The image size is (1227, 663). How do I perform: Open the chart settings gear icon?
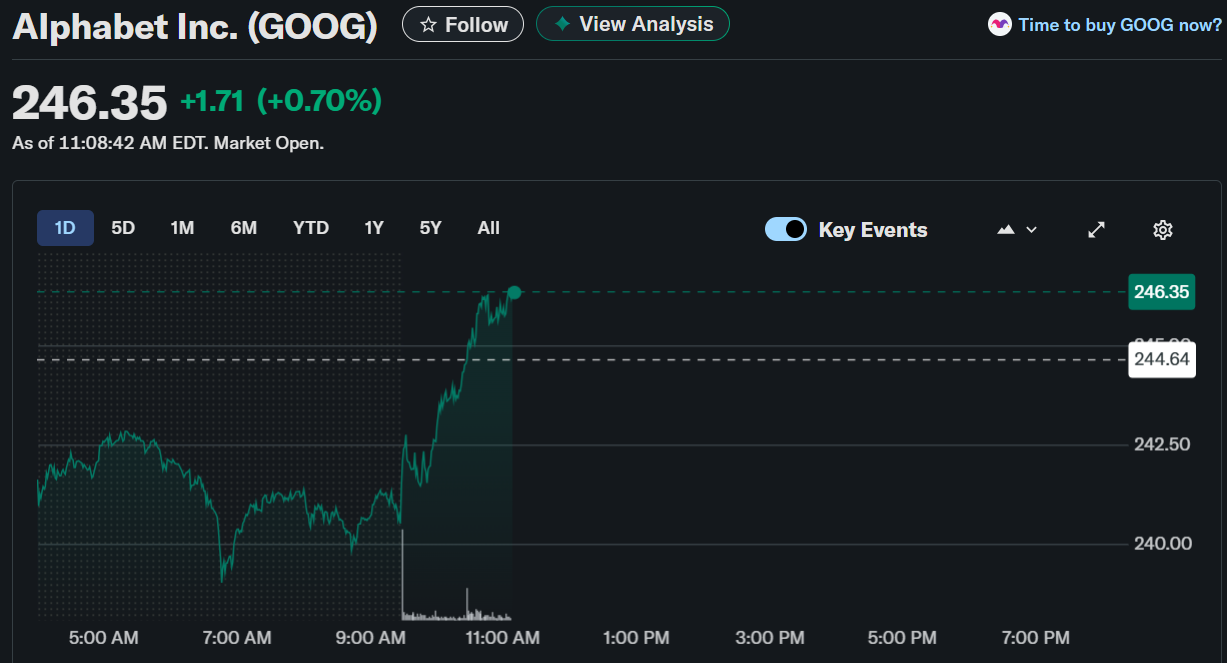tap(1162, 230)
